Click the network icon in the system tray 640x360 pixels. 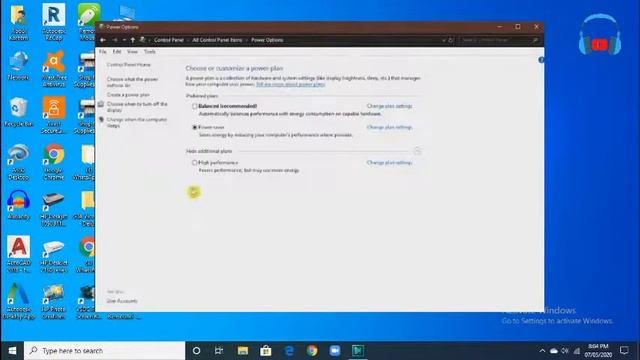click(x=576, y=351)
